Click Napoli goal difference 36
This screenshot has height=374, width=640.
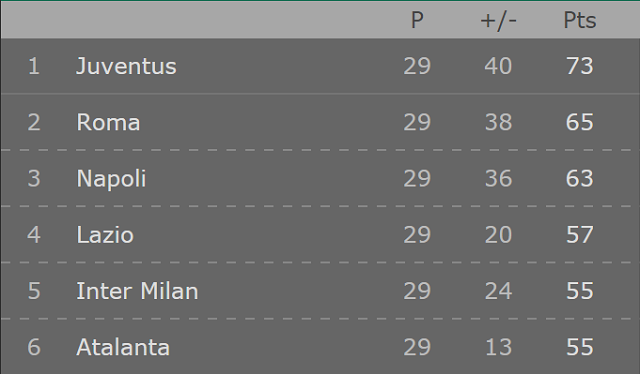[498, 178]
